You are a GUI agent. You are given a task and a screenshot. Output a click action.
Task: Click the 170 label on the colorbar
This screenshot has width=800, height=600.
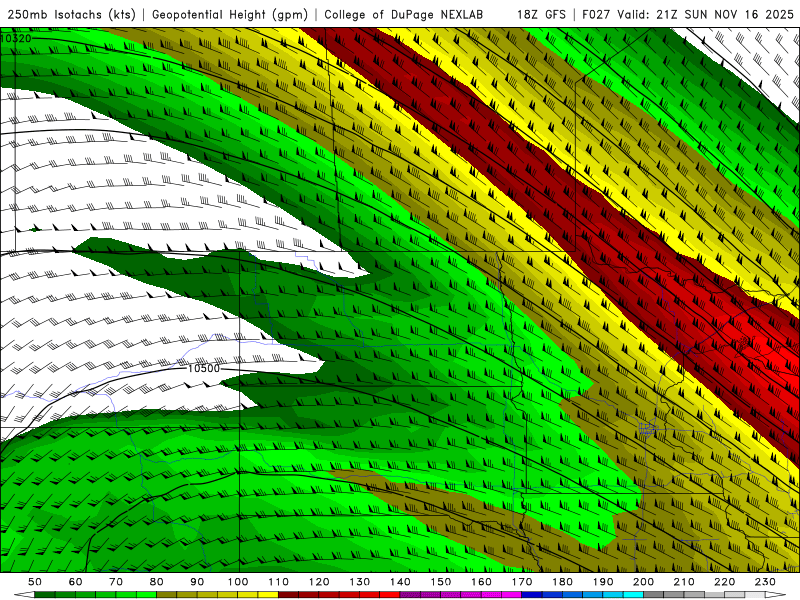[x=521, y=582]
